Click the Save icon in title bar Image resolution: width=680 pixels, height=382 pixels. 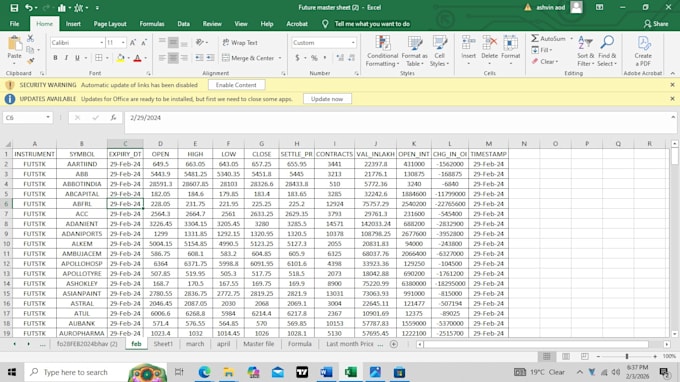(14, 8)
